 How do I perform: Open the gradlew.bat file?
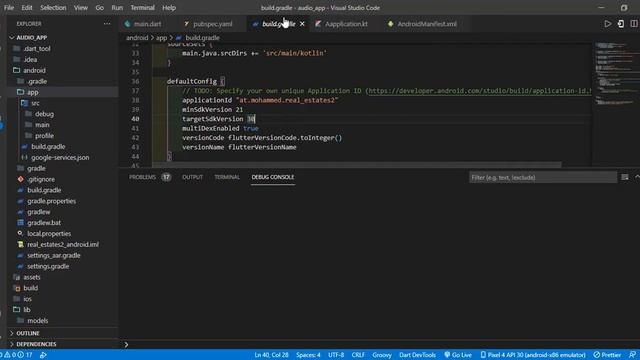44,223
